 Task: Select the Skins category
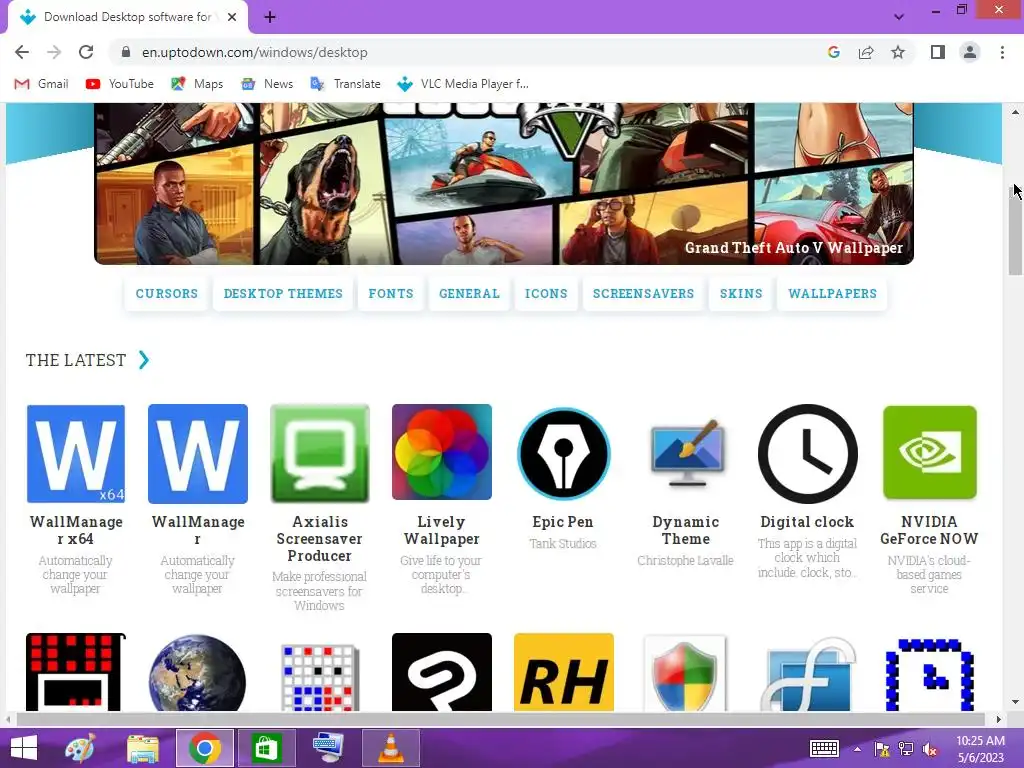pyautogui.click(x=741, y=294)
